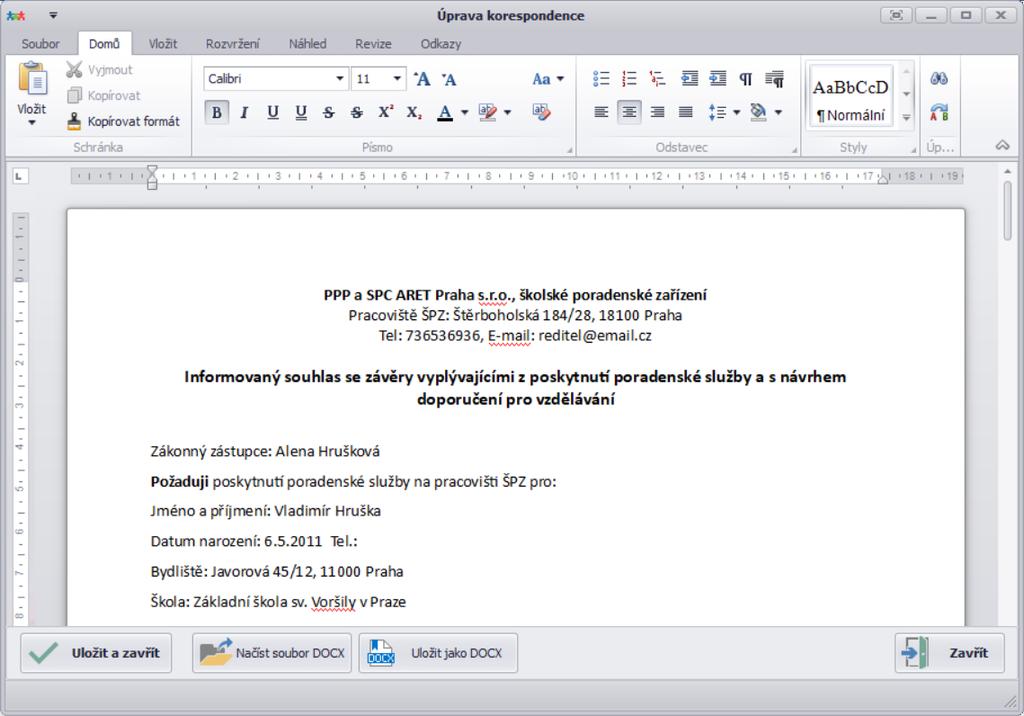
Task: Insert a bulleted list
Action: 601,79
